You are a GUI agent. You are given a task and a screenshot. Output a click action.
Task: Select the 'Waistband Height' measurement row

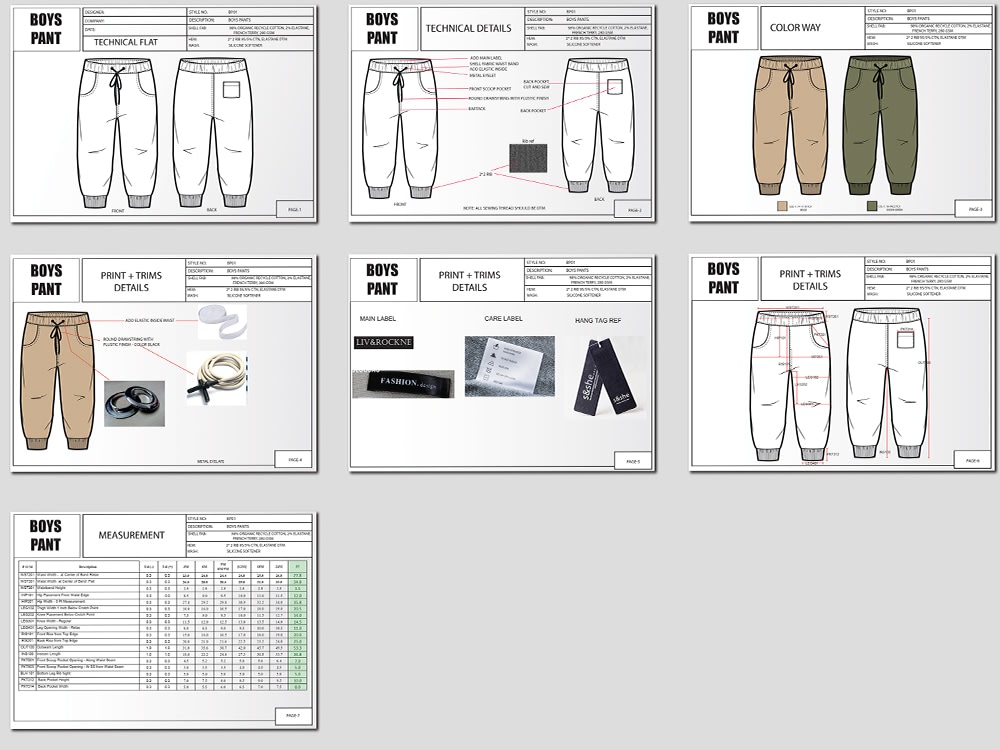point(163,588)
